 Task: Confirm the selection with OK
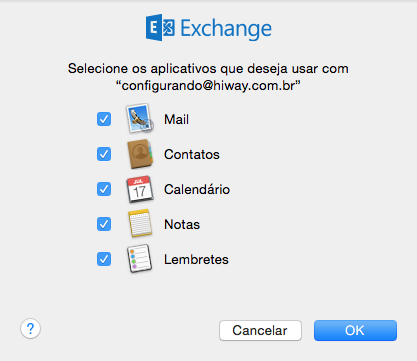[x=355, y=330]
